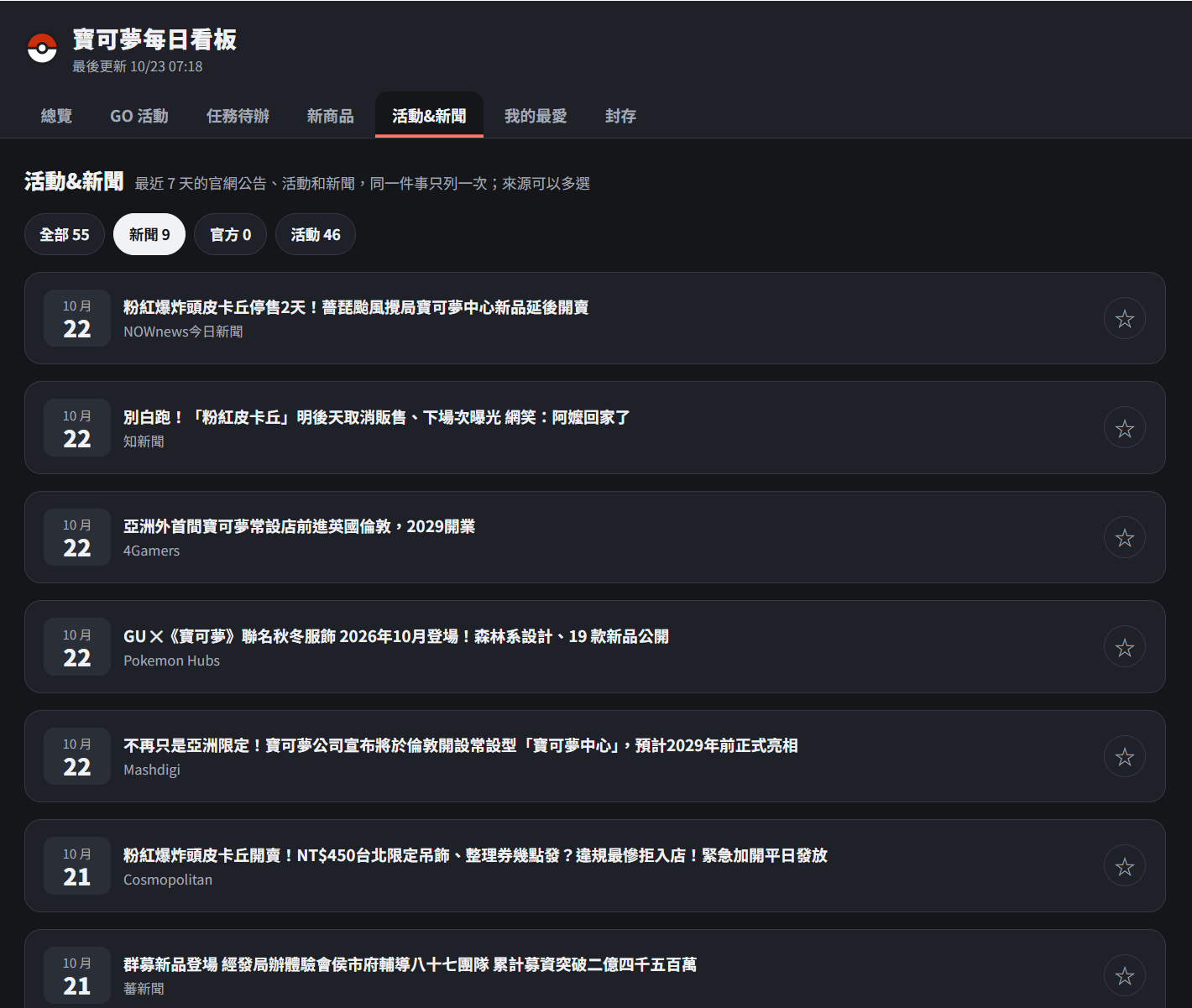Click the NOWnews今日新聞 source label

[x=183, y=332]
